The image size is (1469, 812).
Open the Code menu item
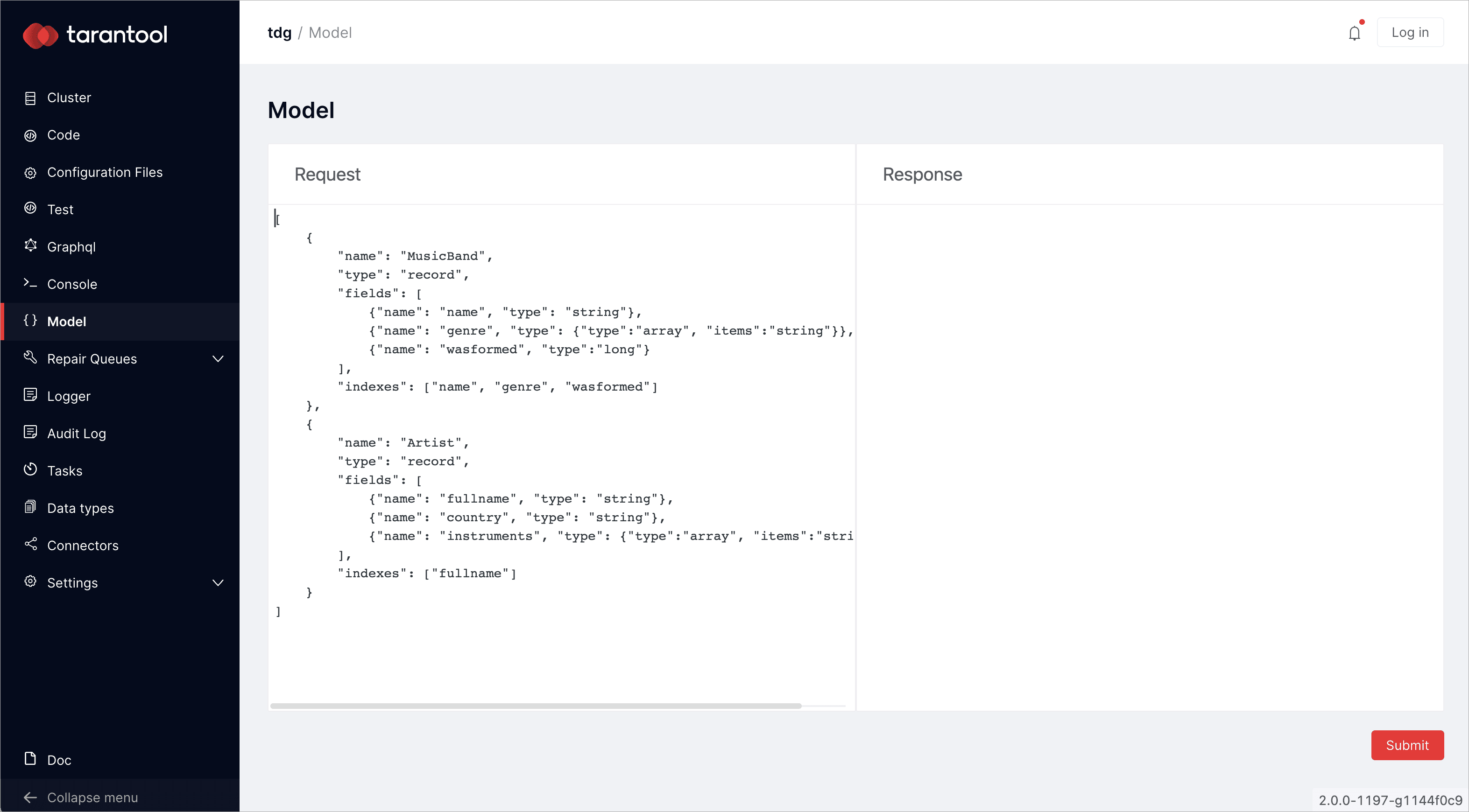point(120,136)
